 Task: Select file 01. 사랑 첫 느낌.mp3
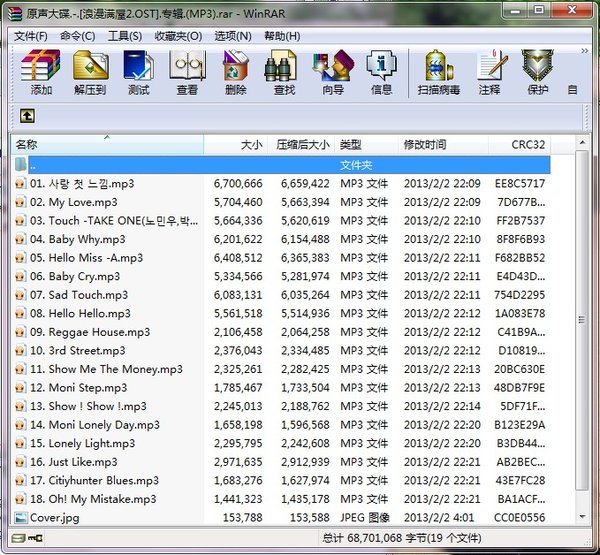click(281, 184)
